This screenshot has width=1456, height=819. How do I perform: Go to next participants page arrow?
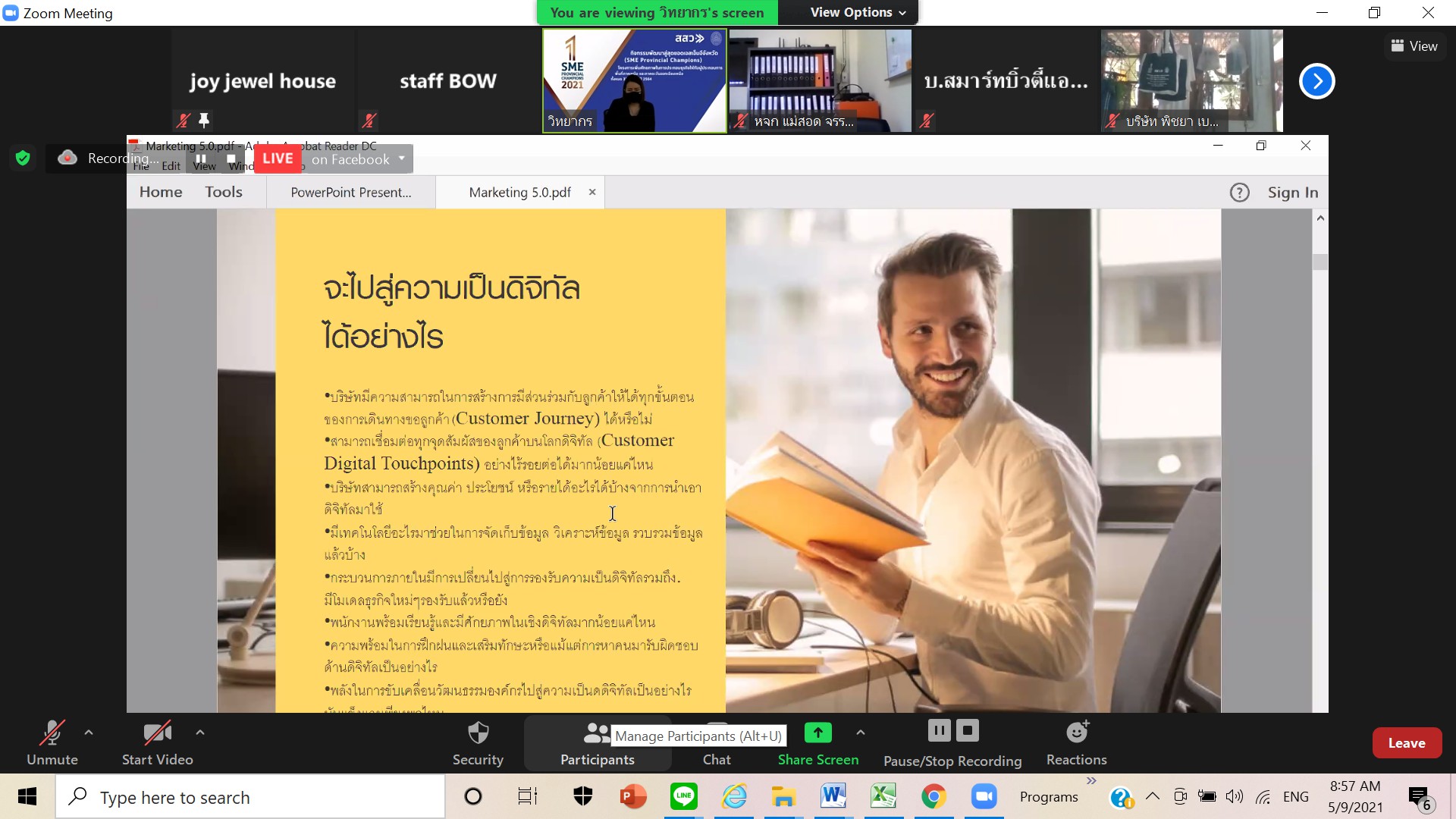point(1316,81)
